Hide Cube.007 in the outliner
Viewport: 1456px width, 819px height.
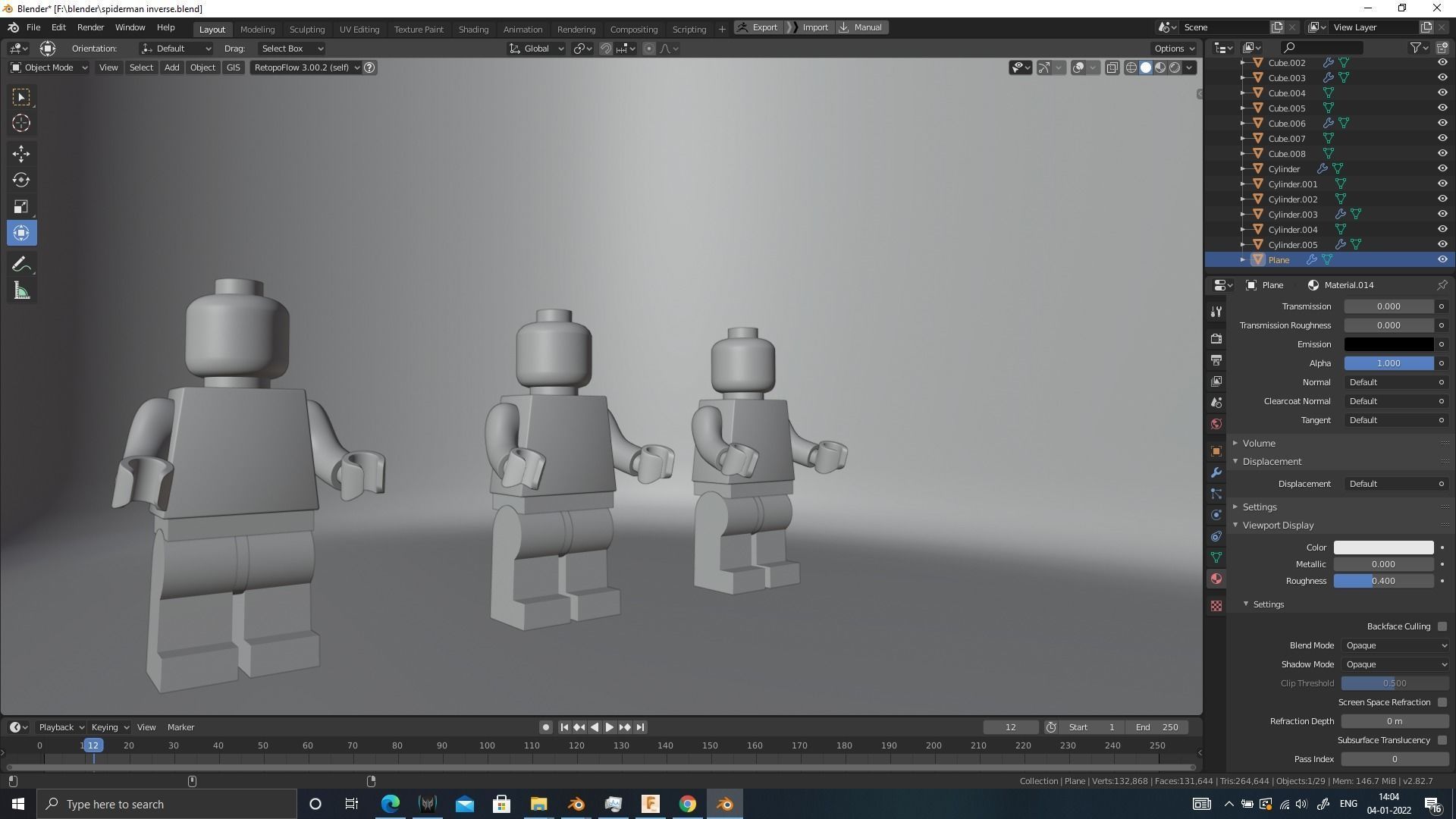pos(1442,138)
